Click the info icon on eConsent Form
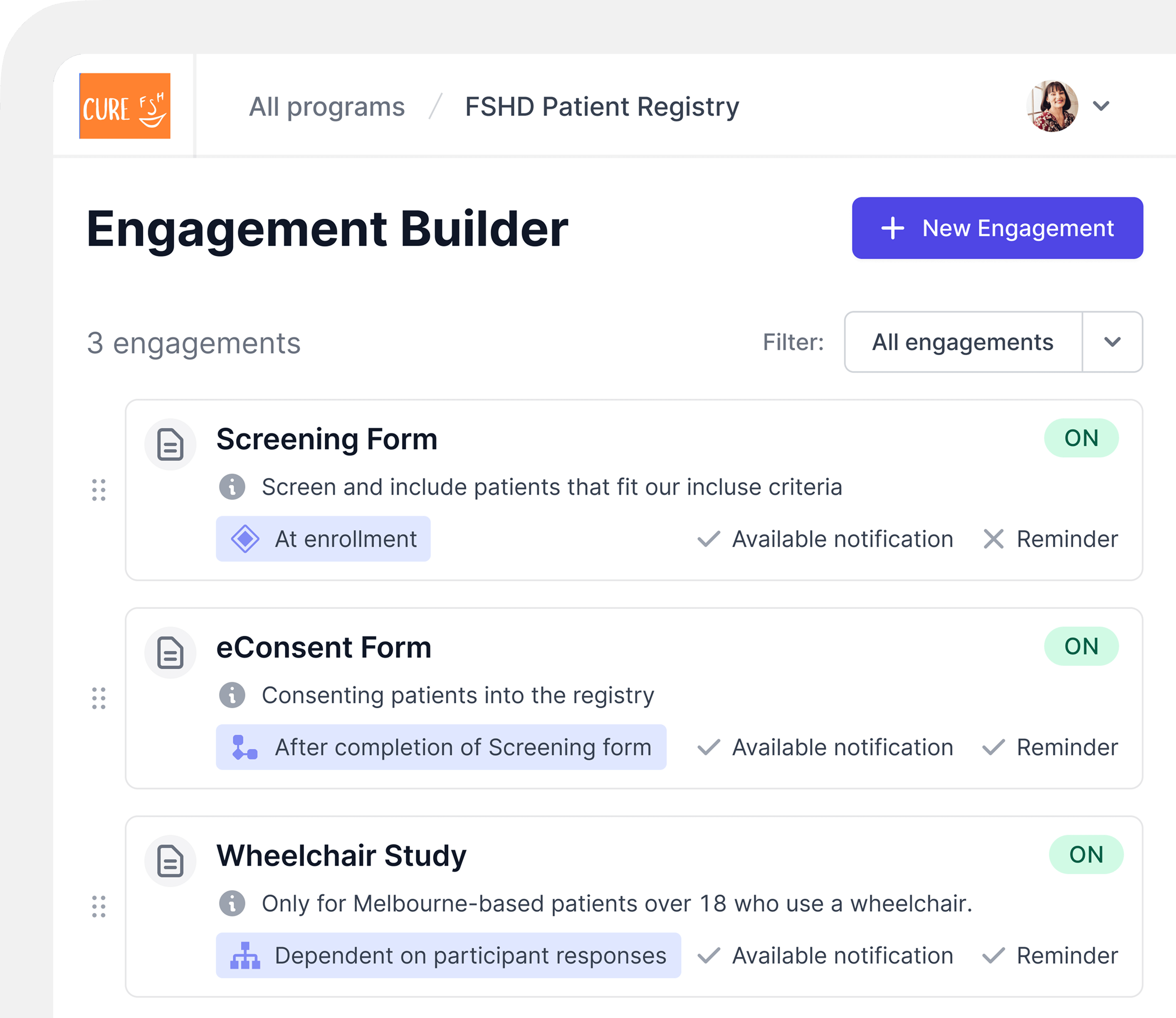Viewport: 1176px width, 1018px height. pyautogui.click(x=232, y=694)
